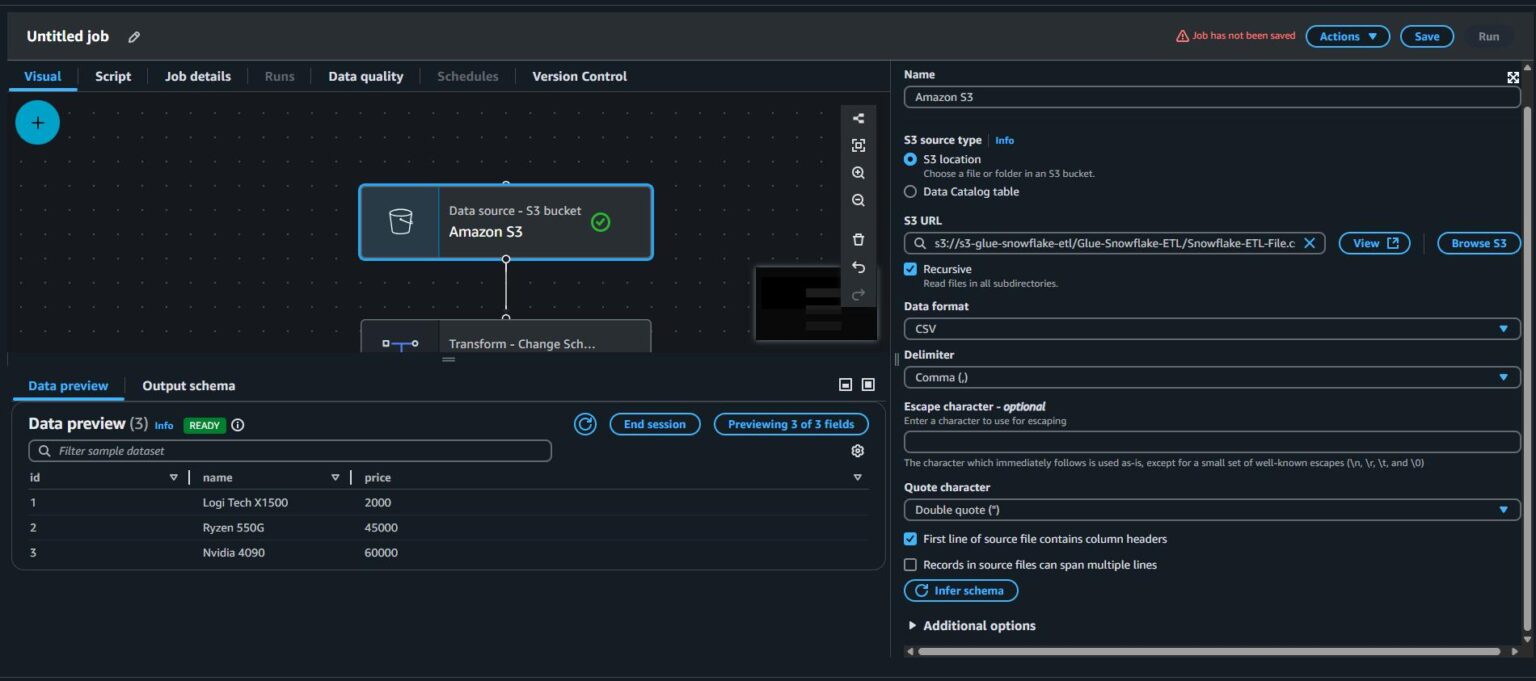Zoom in on the canvas

[x=858, y=173]
